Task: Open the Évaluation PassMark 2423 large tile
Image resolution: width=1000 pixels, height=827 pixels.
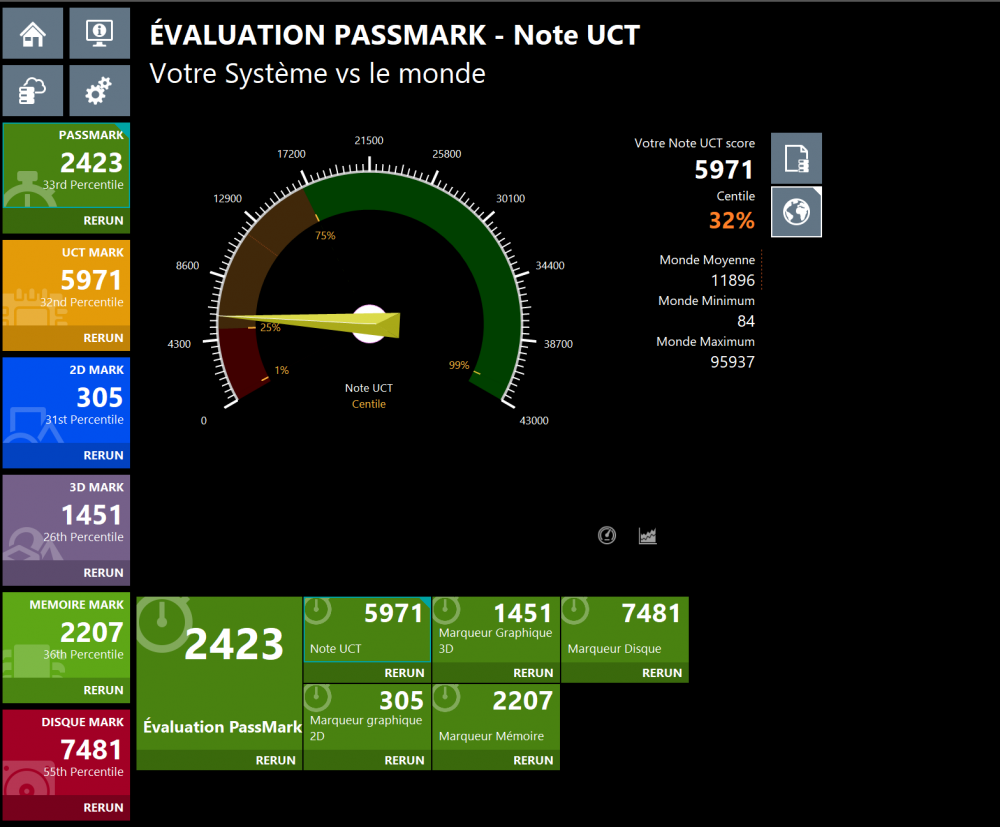Action: point(219,673)
